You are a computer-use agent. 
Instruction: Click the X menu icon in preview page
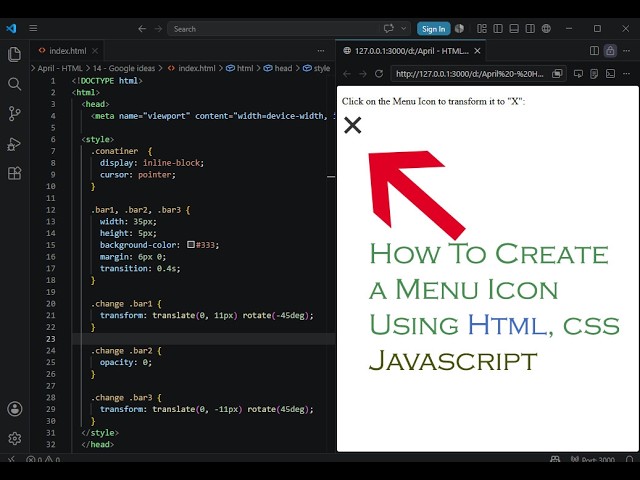pyautogui.click(x=353, y=125)
